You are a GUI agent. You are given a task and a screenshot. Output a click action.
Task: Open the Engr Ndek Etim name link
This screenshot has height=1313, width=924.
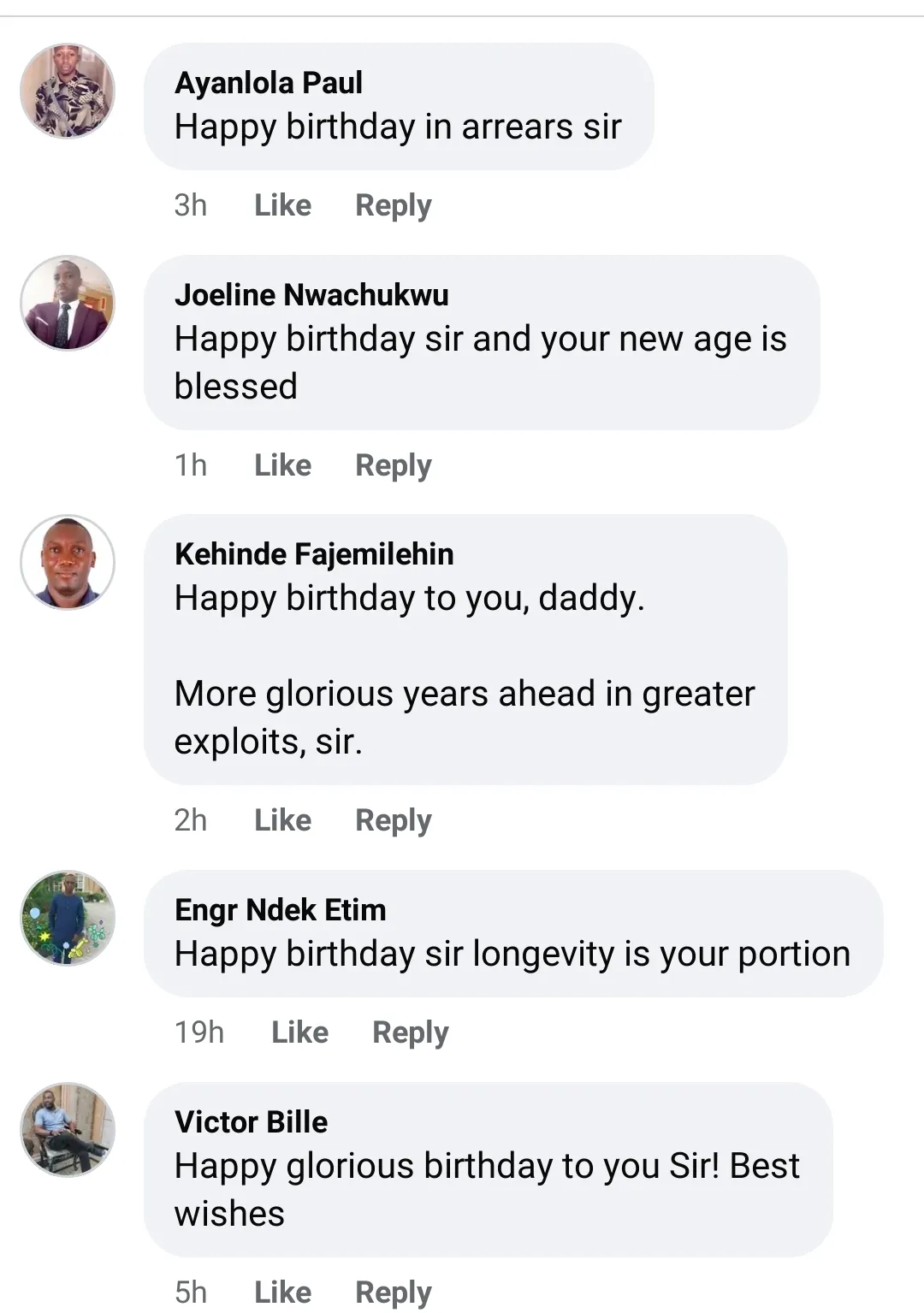280,910
